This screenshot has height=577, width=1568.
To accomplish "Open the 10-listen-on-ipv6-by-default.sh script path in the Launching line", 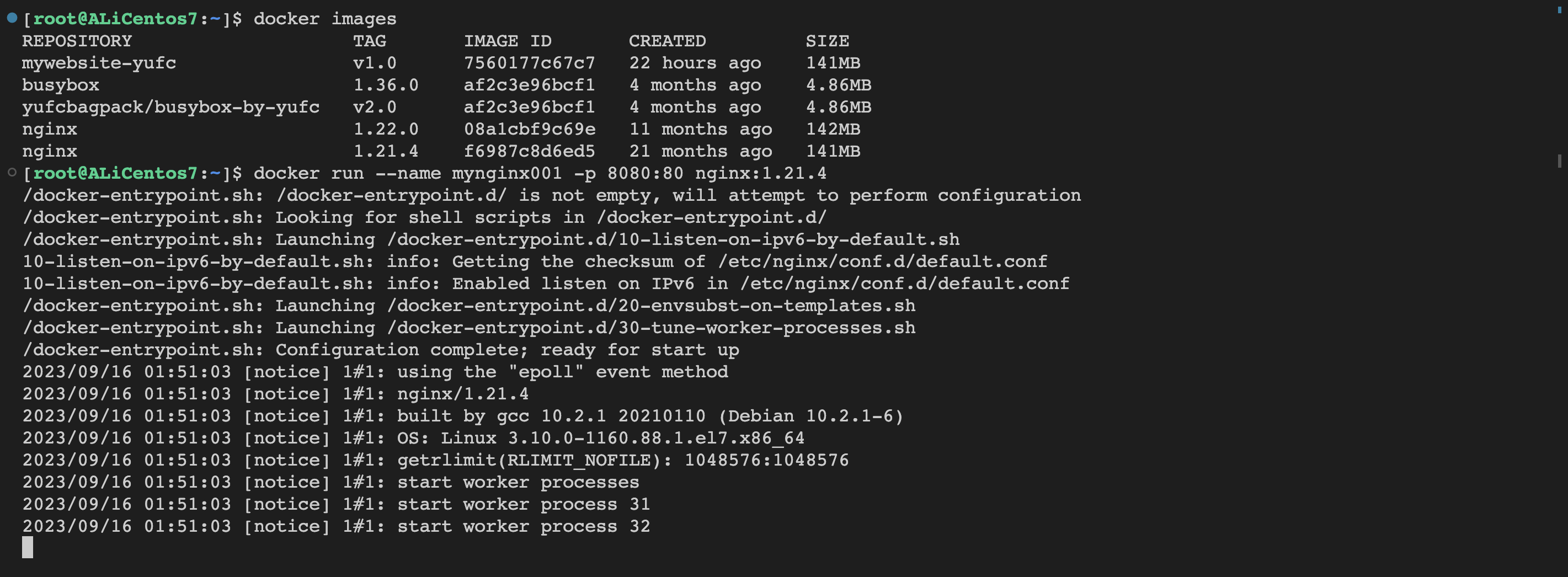I will [x=673, y=240].
